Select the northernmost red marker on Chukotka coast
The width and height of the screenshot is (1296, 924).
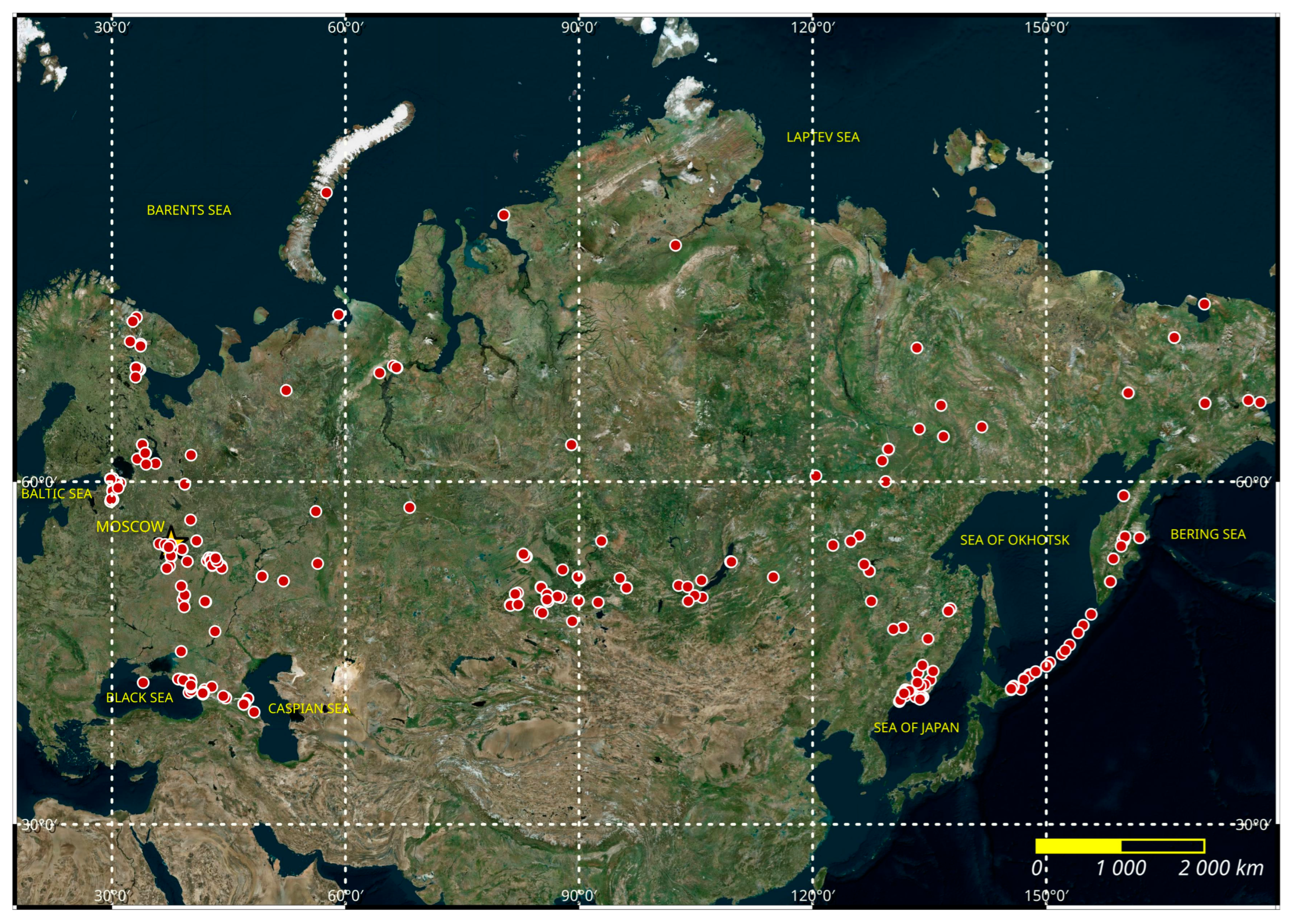click(x=1204, y=304)
